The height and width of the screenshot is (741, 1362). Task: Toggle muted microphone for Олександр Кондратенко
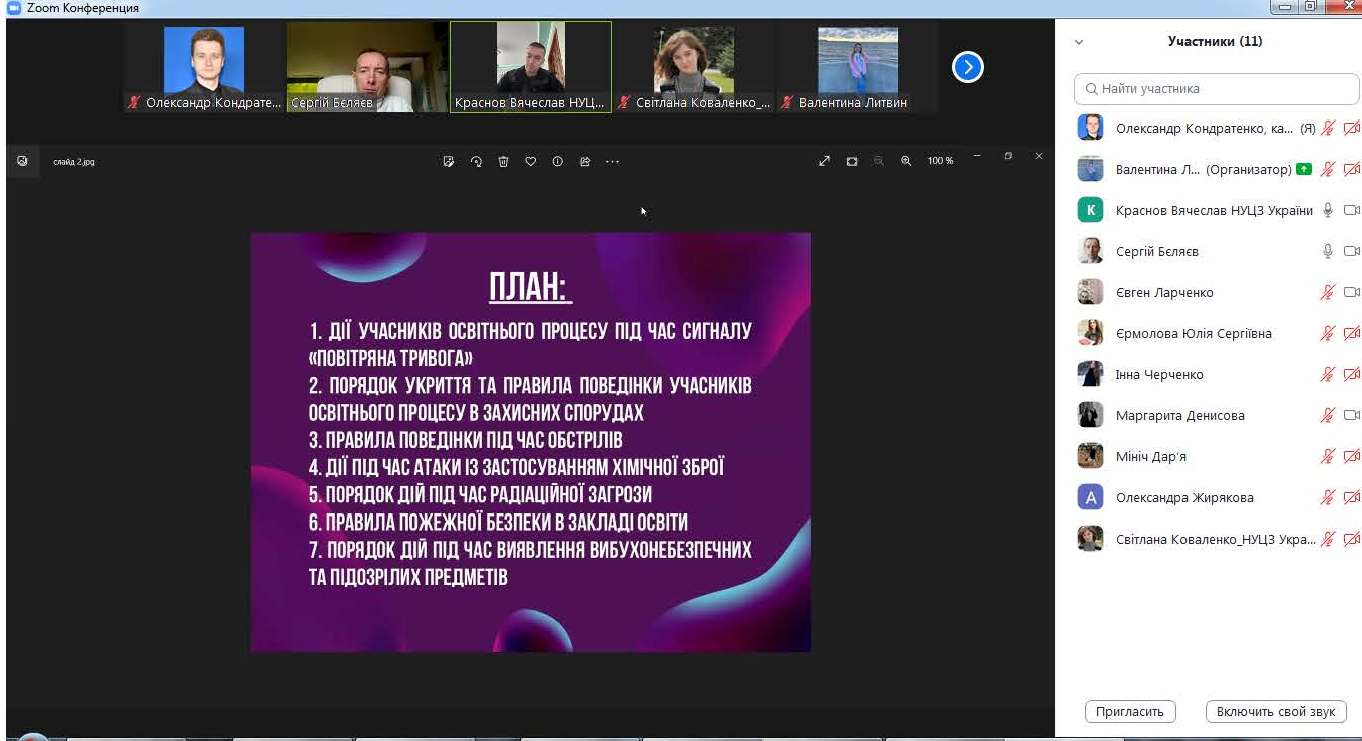(1328, 128)
